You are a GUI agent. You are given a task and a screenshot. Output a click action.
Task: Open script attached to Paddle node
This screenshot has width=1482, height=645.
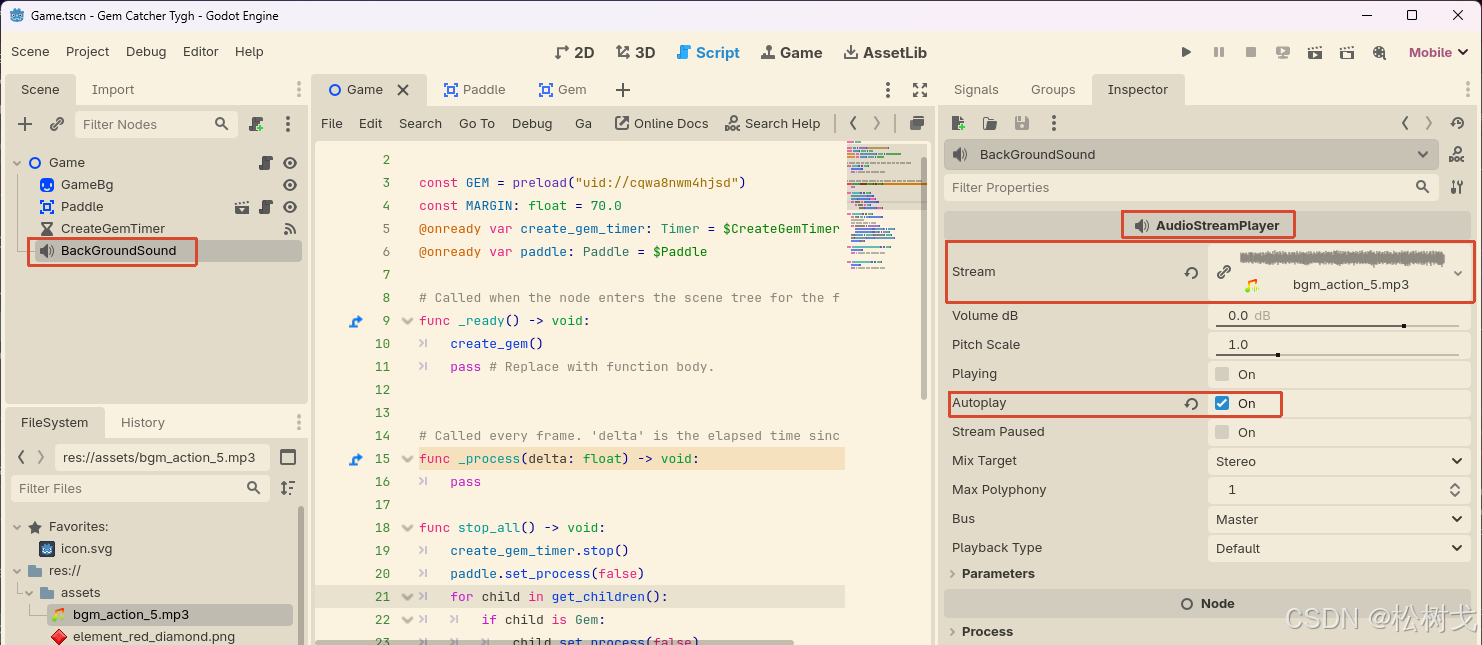[x=266, y=207]
